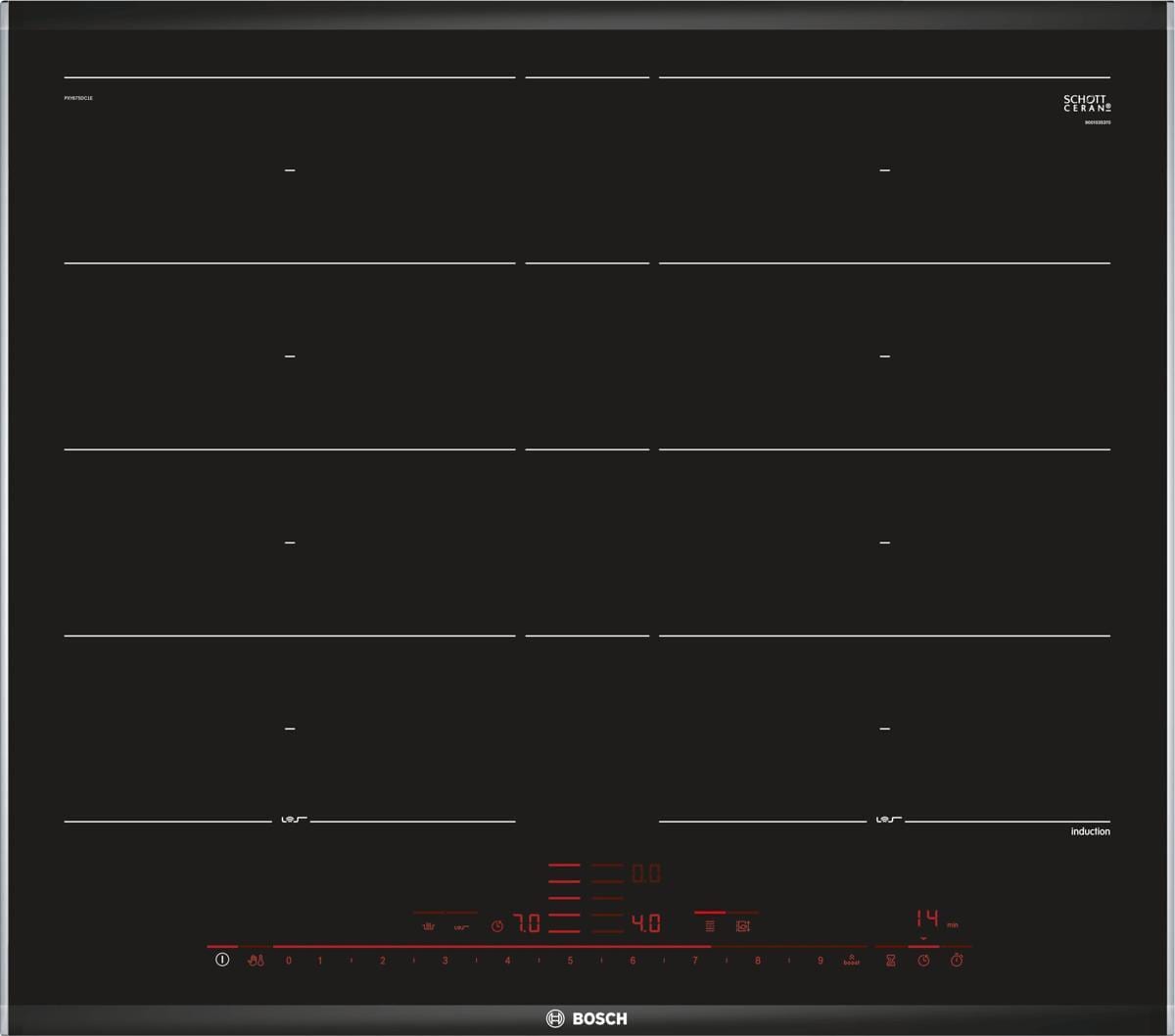Tap number 9 on the power scale
This screenshot has width=1175, height=1036.
(x=821, y=961)
